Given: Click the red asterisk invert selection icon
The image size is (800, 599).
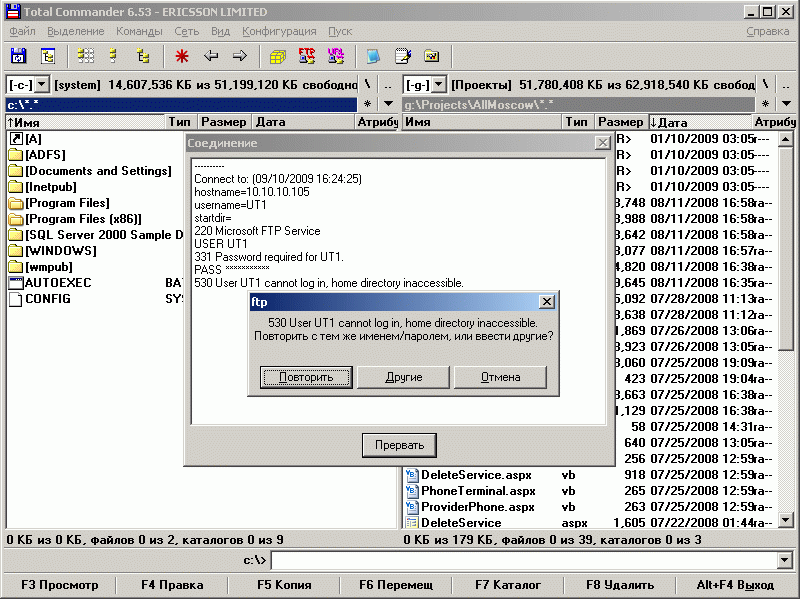Looking at the screenshot, I should [182, 56].
